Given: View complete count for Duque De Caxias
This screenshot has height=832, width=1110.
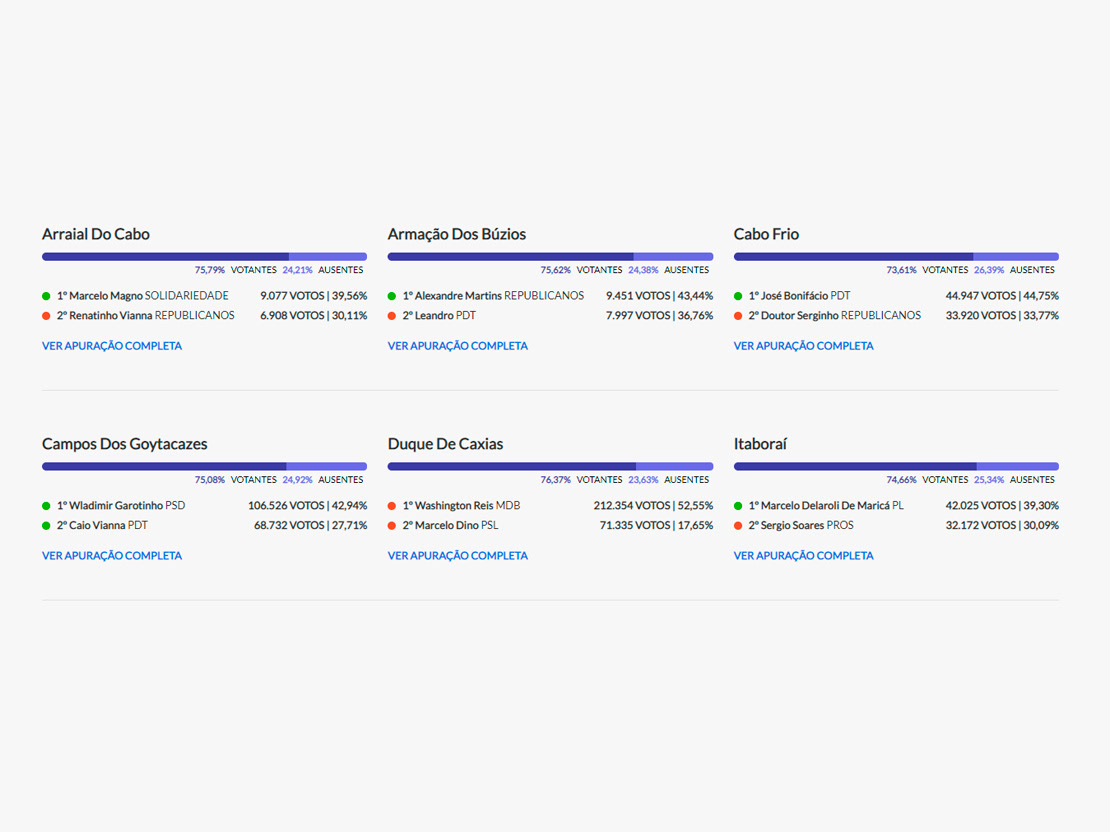Looking at the screenshot, I should [457, 556].
